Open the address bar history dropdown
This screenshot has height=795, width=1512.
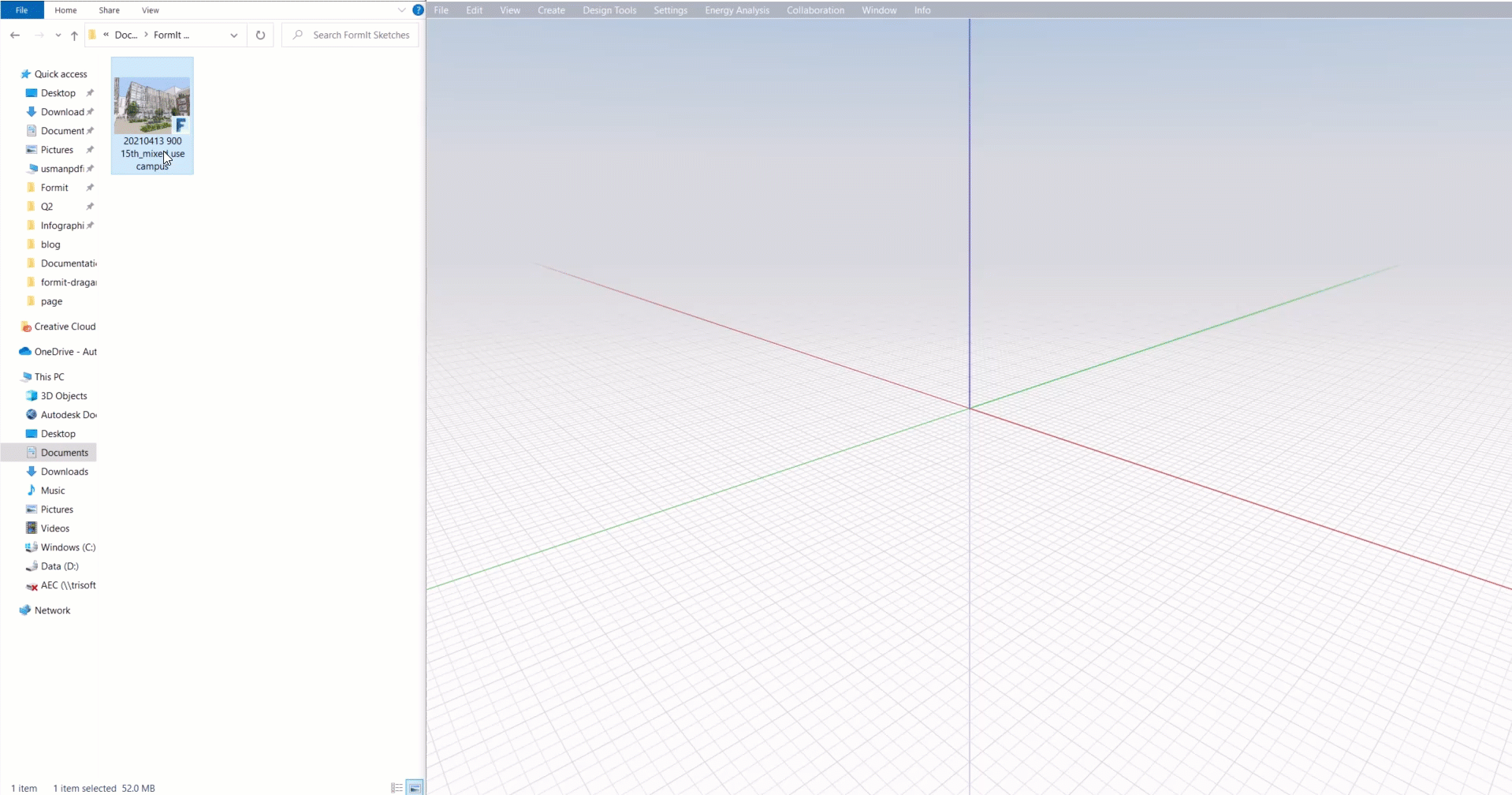[x=233, y=35]
